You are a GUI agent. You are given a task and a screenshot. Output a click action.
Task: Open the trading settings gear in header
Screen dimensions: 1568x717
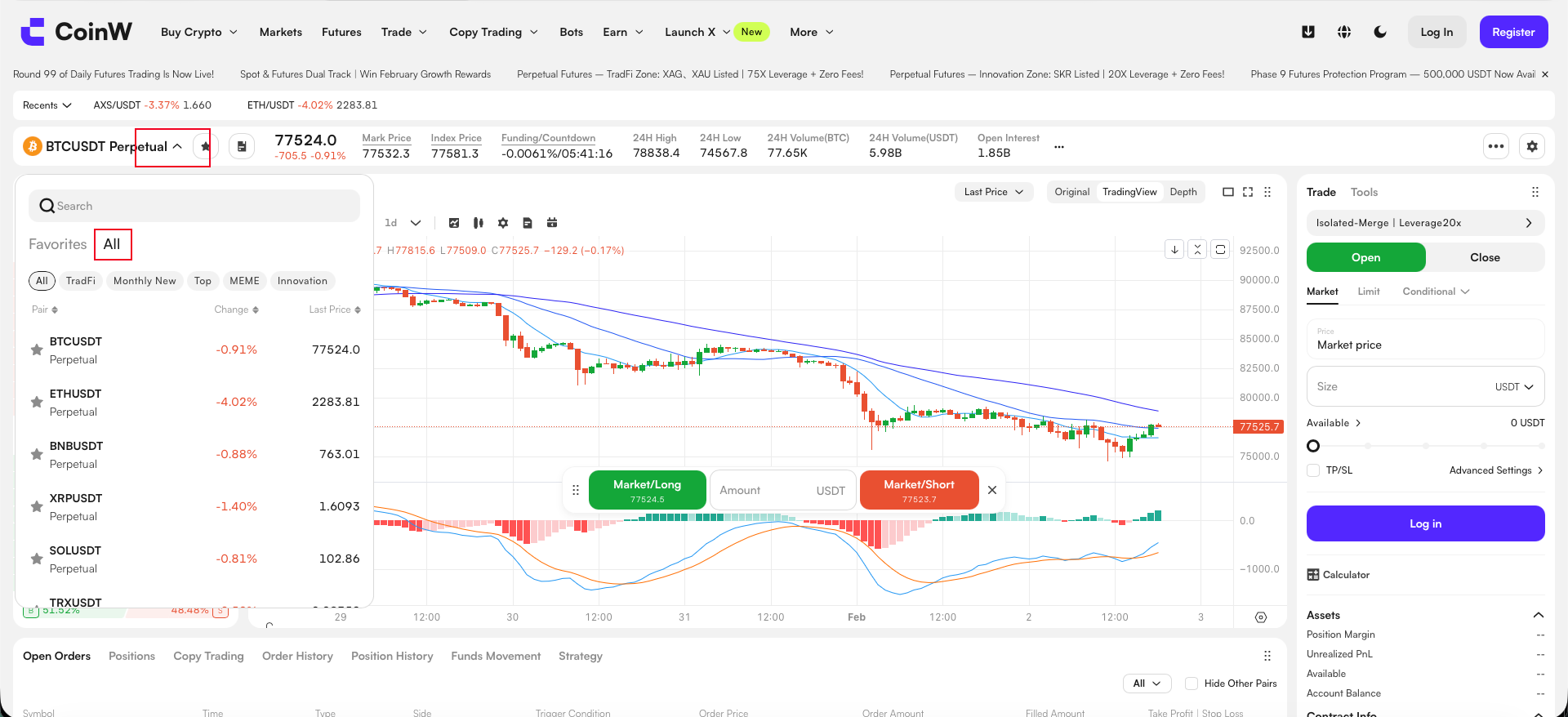coord(1532,146)
